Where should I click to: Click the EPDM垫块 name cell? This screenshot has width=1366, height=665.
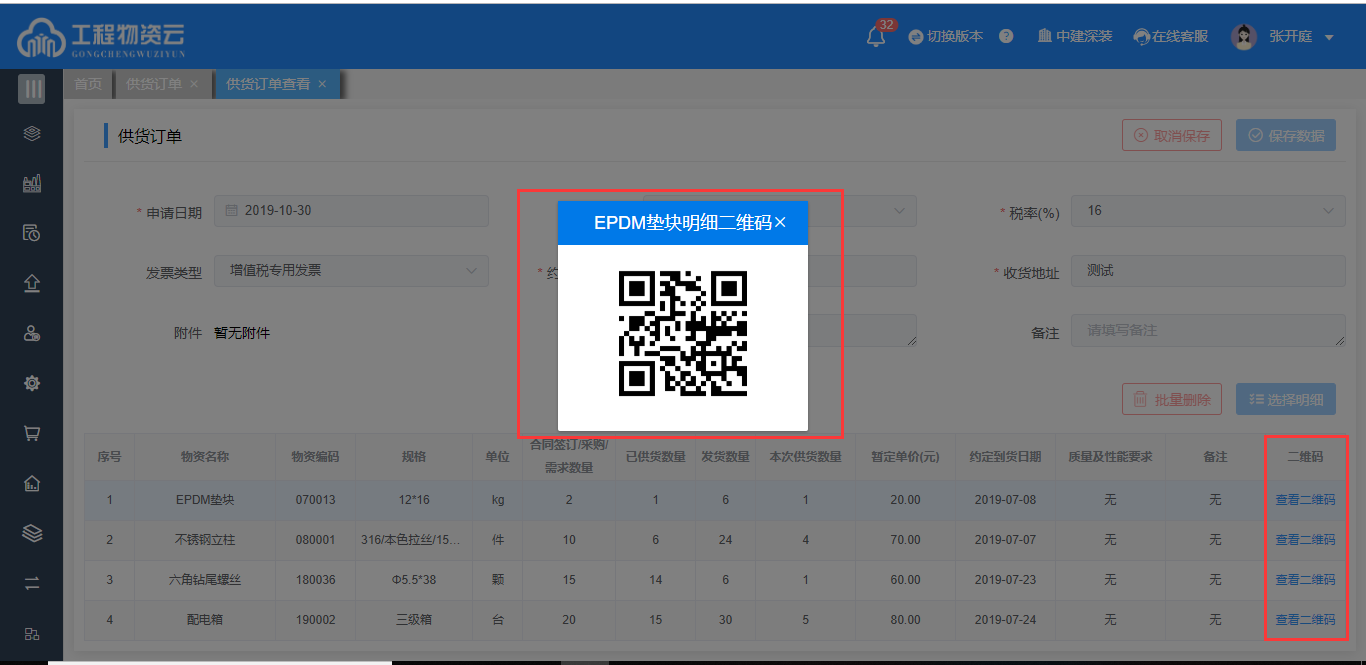pos(205,500)
